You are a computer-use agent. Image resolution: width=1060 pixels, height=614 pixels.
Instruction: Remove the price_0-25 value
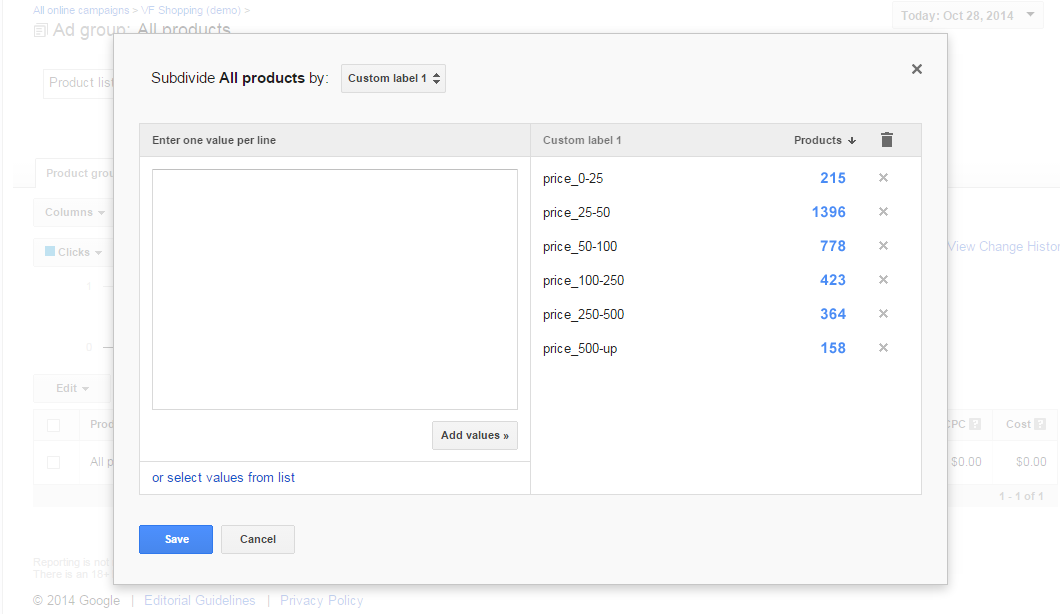(883, 178)
